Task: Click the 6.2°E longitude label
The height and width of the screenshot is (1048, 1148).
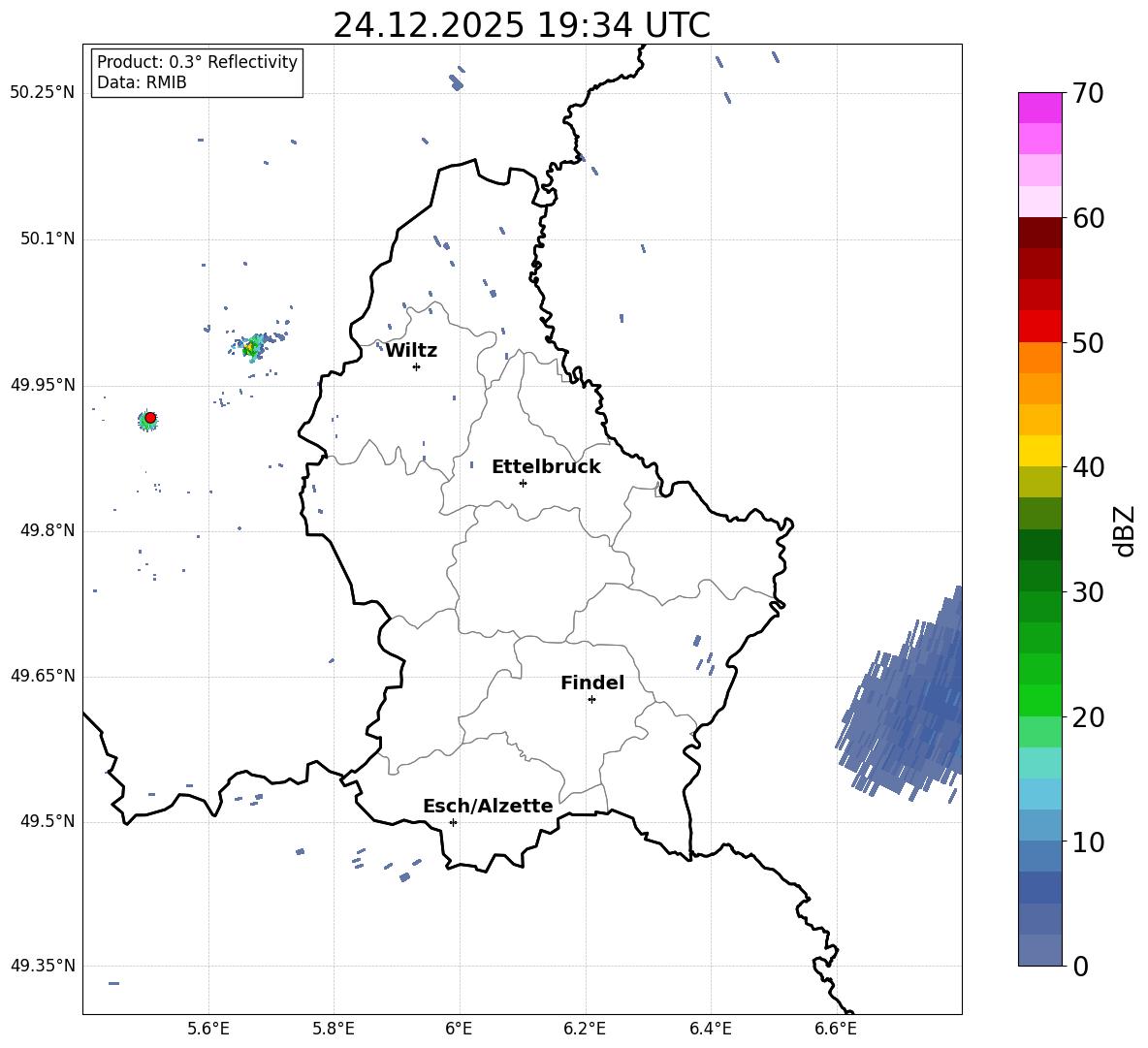Action: [585, 1030]
